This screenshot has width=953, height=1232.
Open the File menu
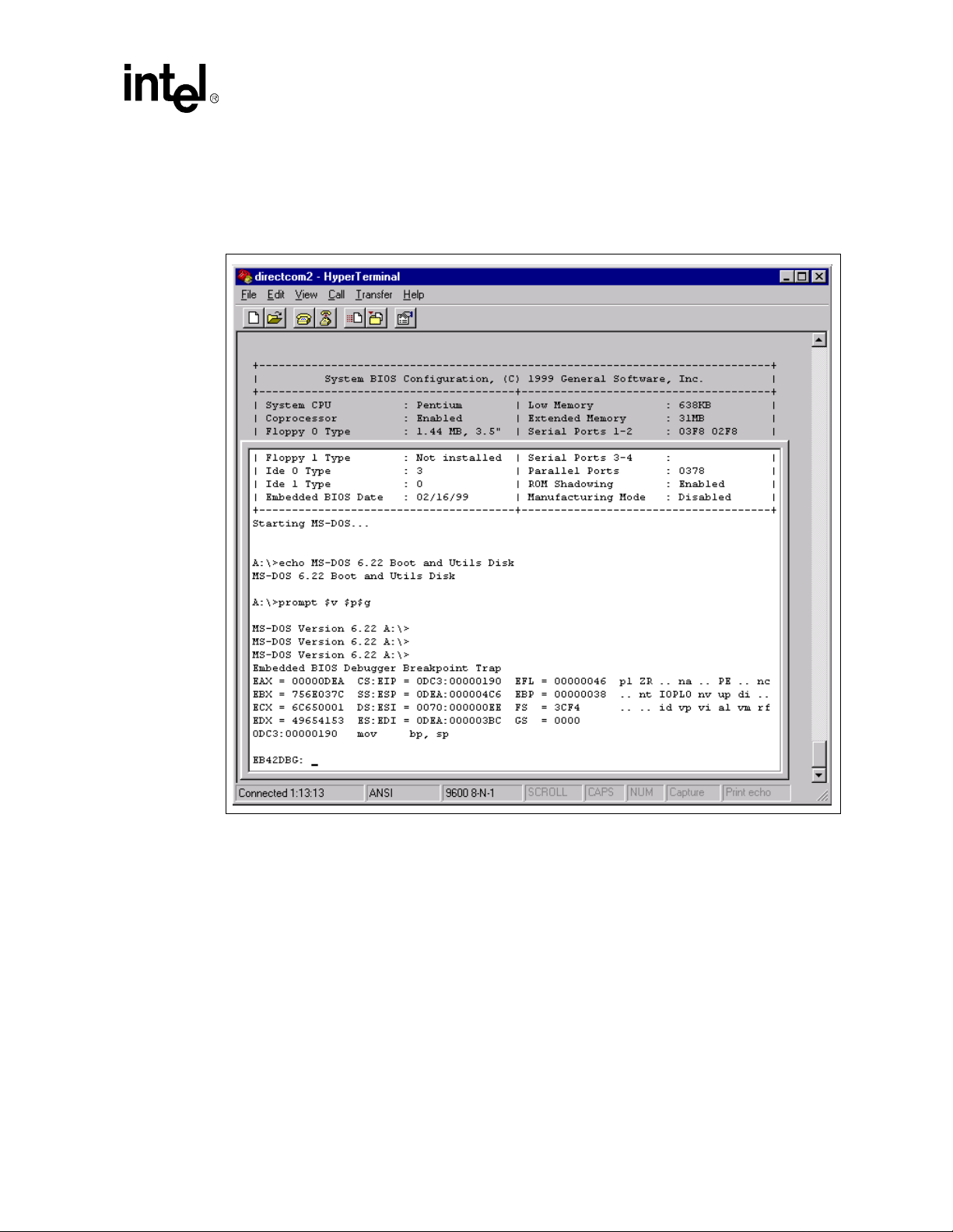click(249, 295)
